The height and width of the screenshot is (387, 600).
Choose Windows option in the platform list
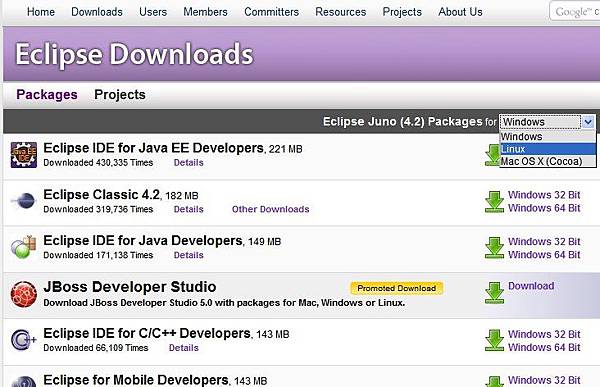[x=548, y=137]
